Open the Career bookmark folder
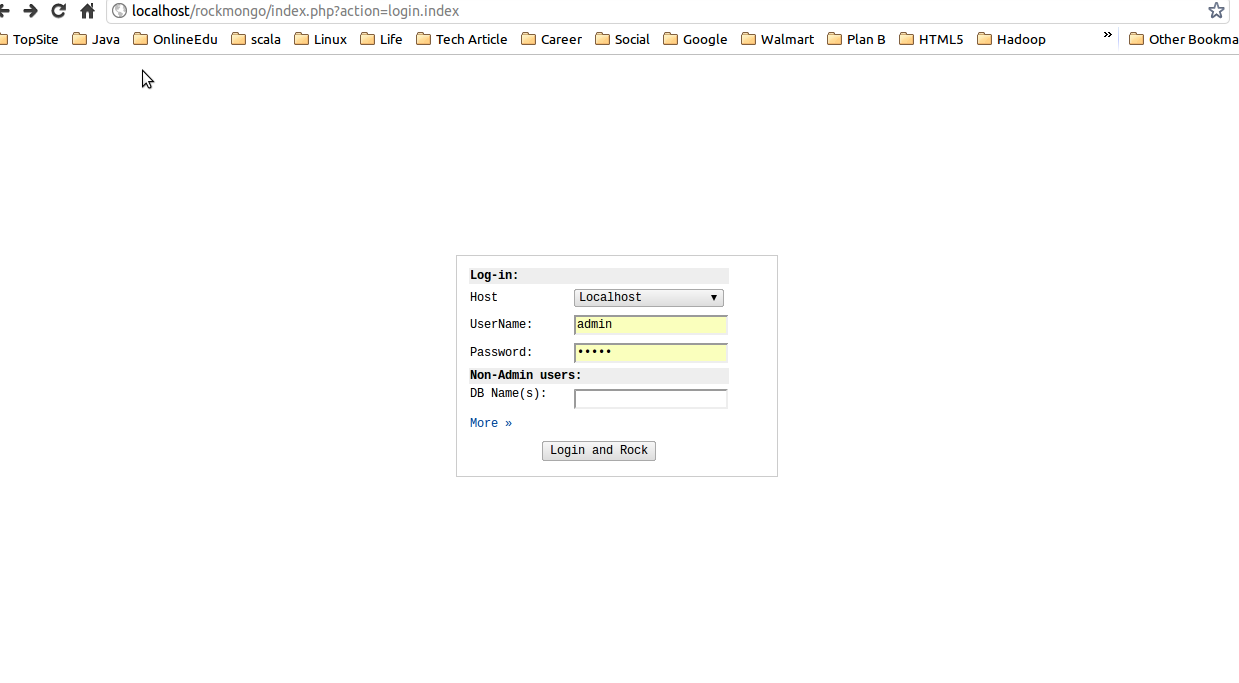This screenshot has width=1239, height=683. coord(552,39)
